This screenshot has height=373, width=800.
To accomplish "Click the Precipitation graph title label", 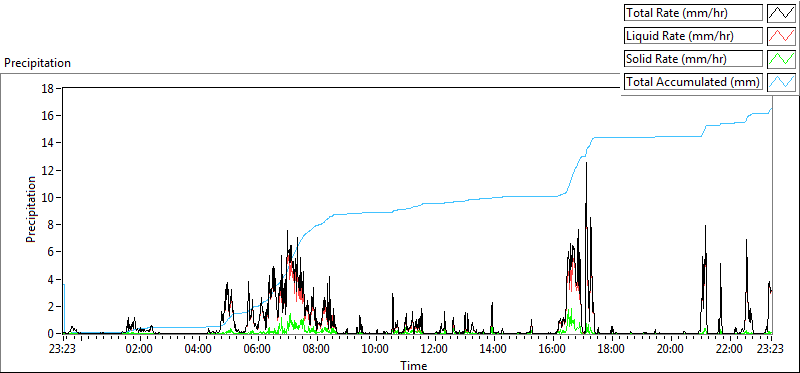I will coord(37,63).
